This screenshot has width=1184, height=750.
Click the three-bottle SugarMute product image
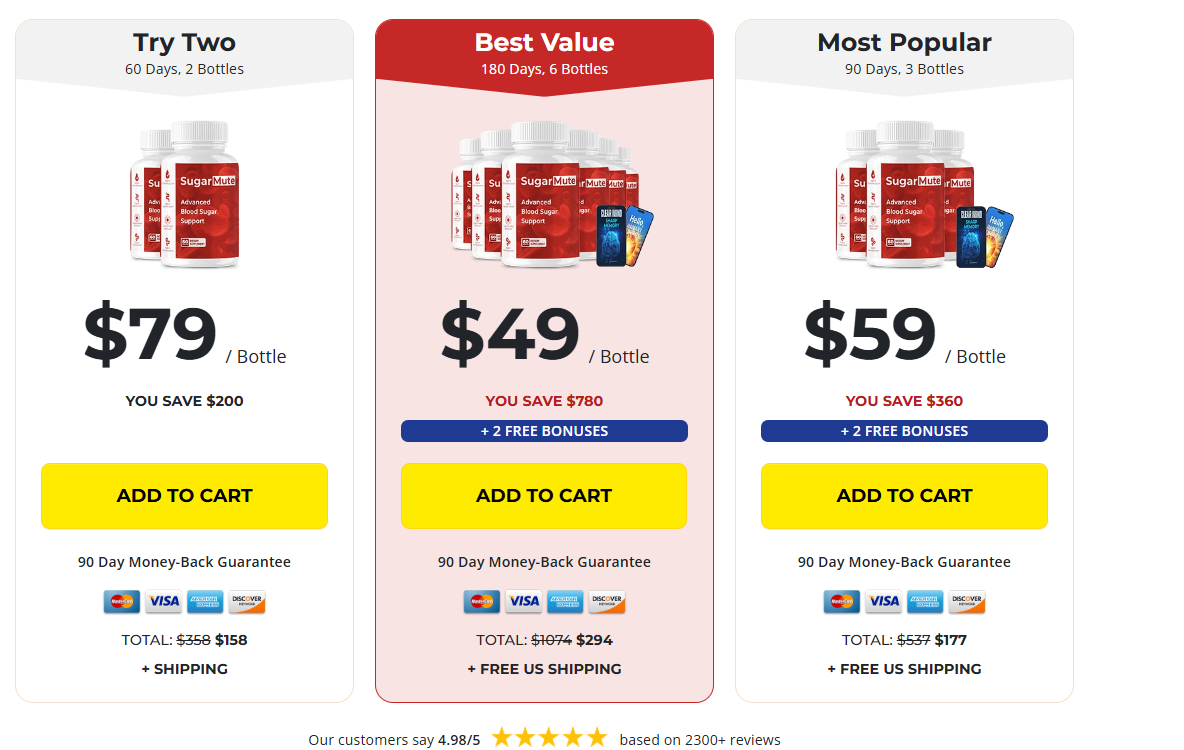(x=904, y=194)
